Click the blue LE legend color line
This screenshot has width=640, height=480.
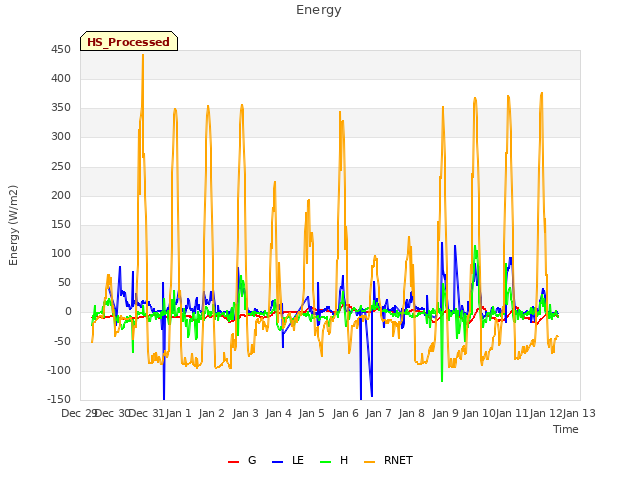(x=278, y=462)
